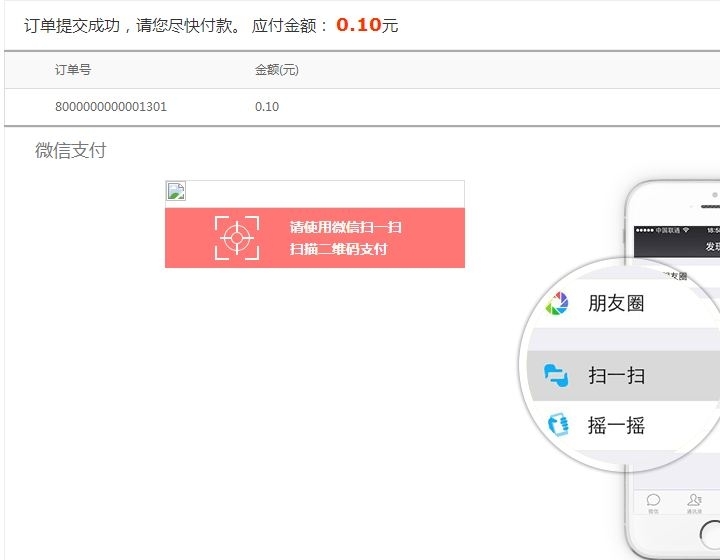Click the red 0.10元 payable amount

(367, 25)
